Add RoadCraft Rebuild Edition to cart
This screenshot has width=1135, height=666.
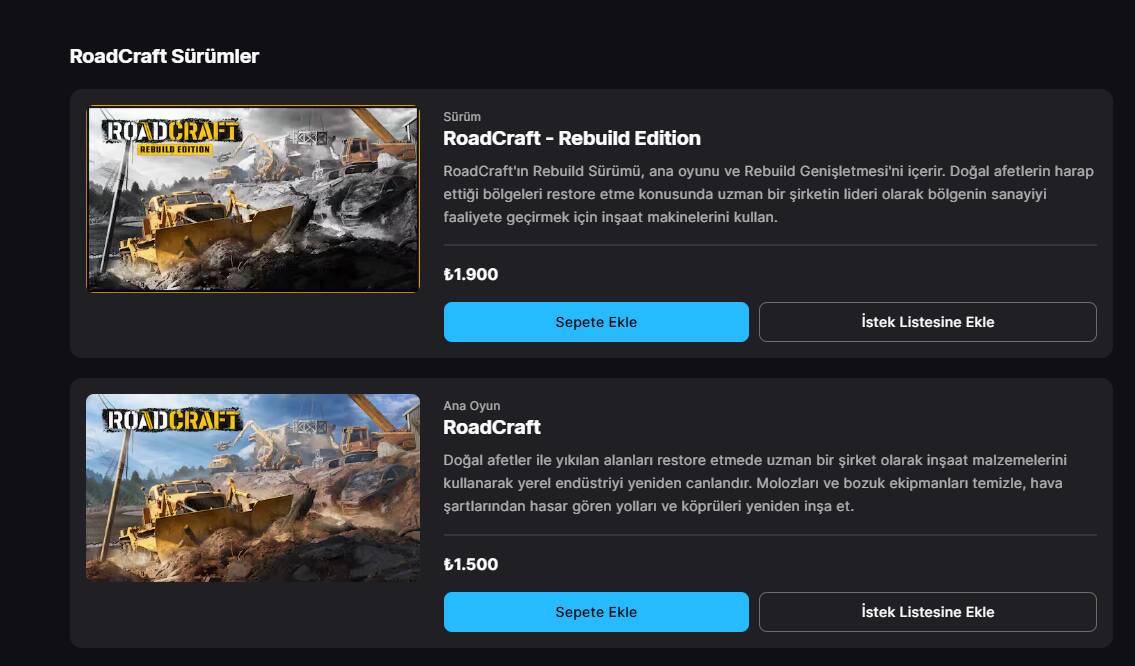(x=596, y=322)
